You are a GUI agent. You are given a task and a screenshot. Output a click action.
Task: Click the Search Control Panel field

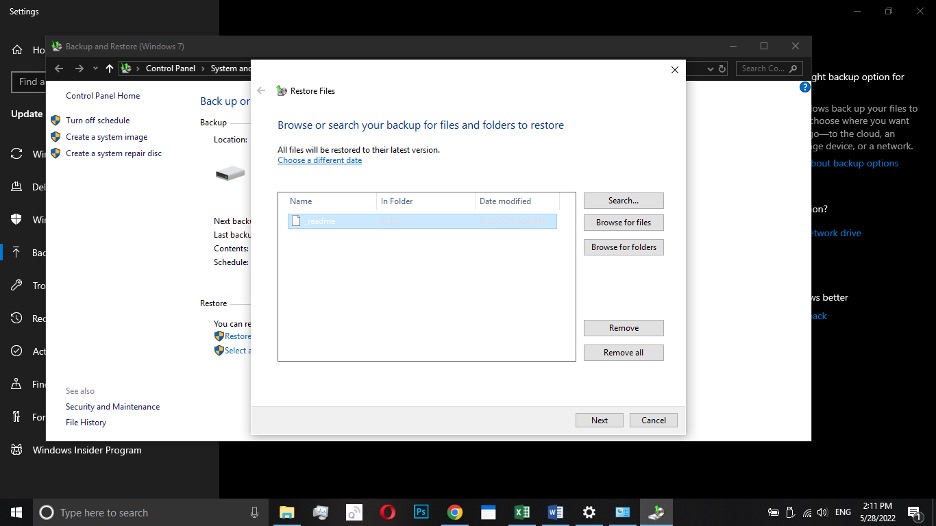click(x=769, y=69)
